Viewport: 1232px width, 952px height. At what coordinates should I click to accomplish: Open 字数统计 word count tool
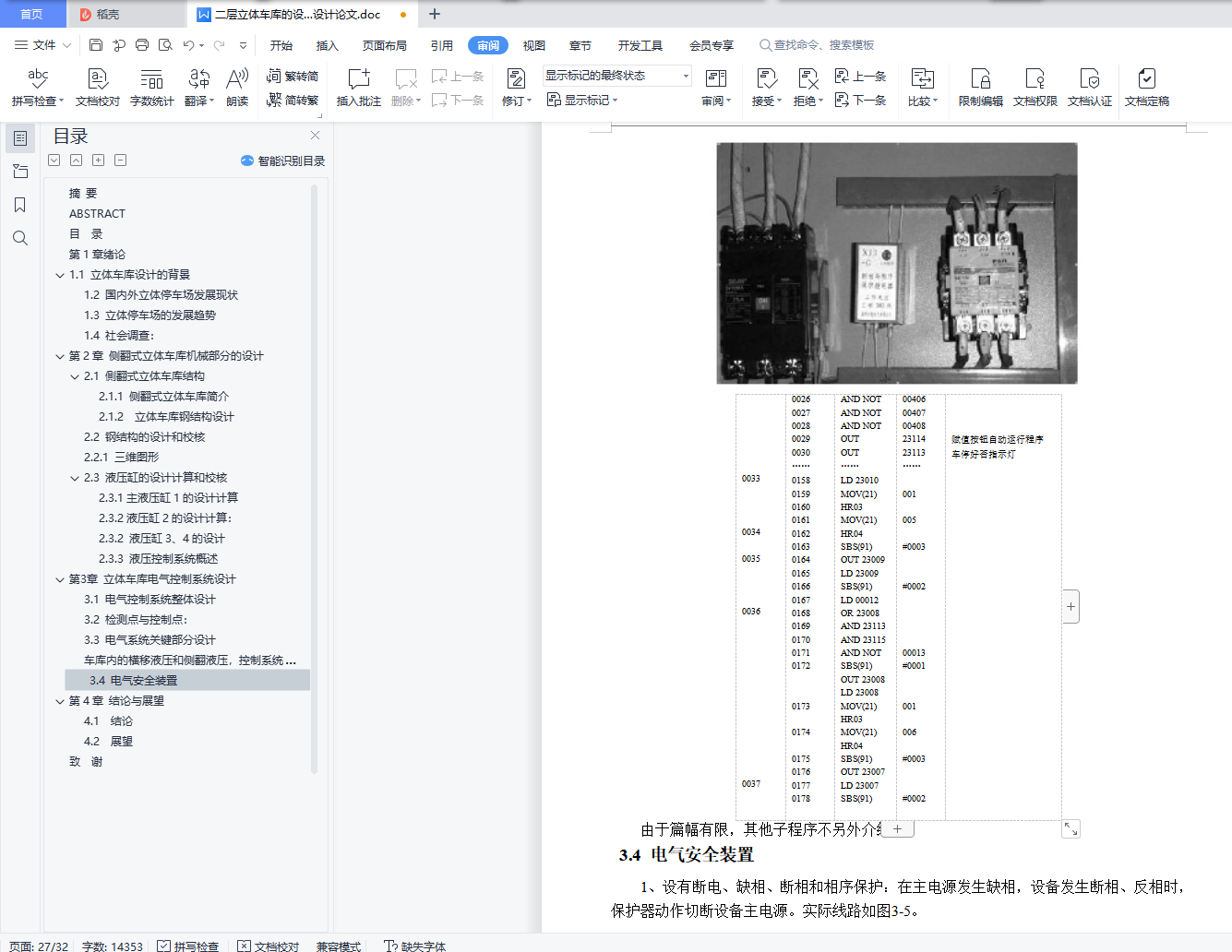pos(152,88)
